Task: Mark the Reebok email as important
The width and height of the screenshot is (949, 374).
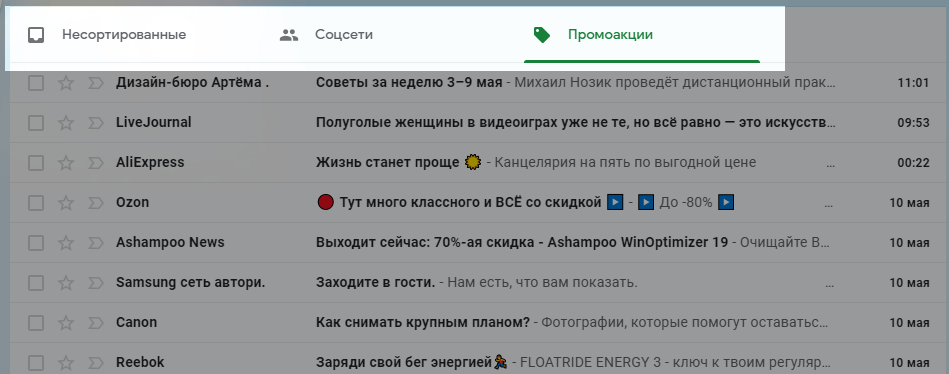Action: [x=96, y=363]
